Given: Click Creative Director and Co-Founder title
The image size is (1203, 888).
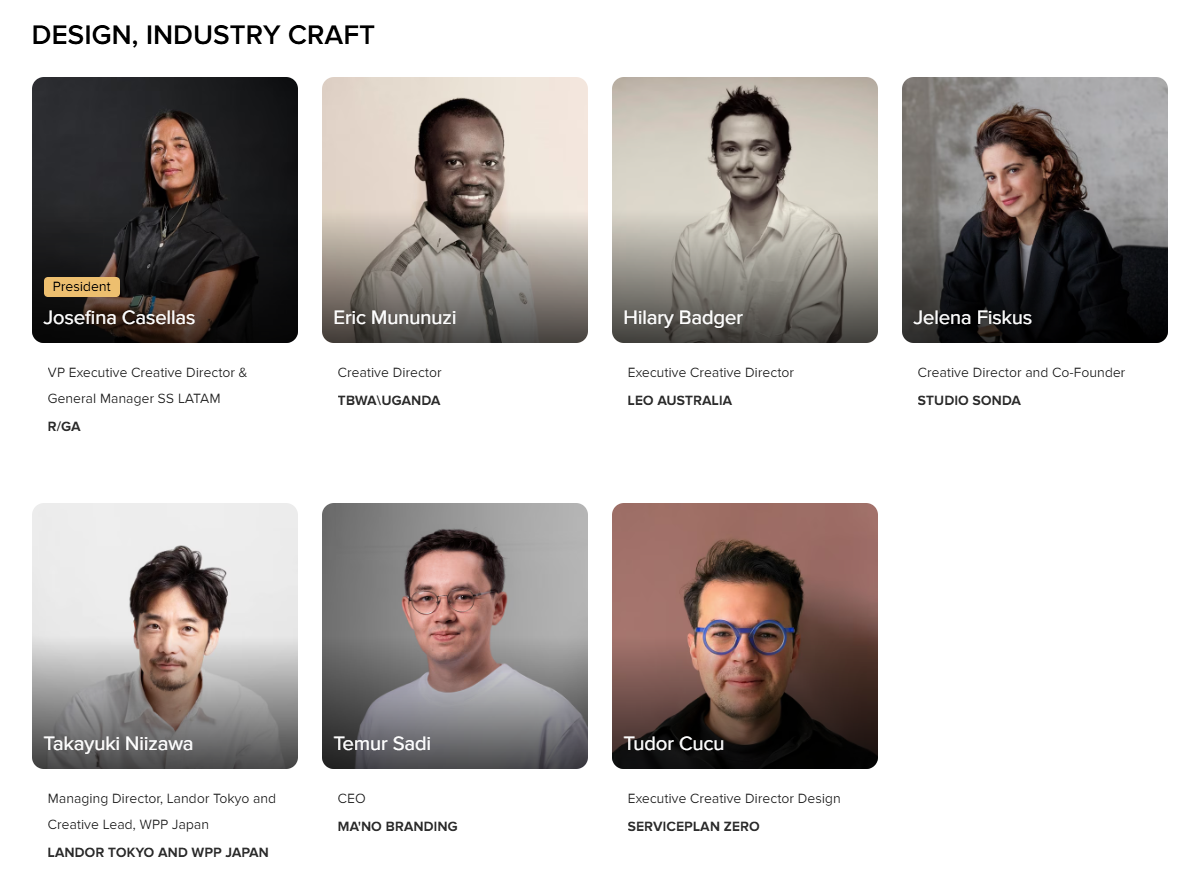Looking at the screenshot, I should (1021, 373).
